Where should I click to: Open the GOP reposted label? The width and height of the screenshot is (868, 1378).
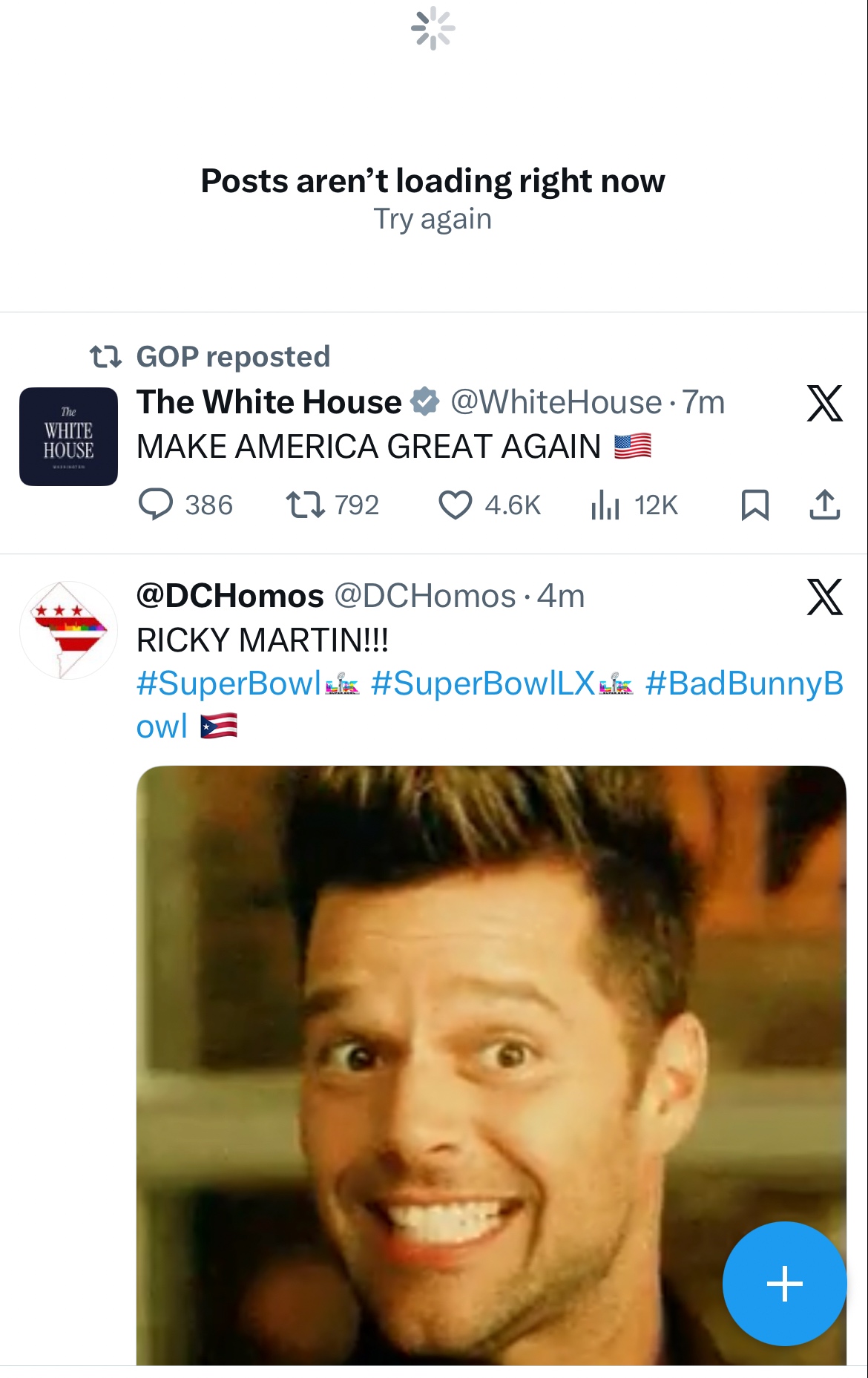[x=233, y=357]
